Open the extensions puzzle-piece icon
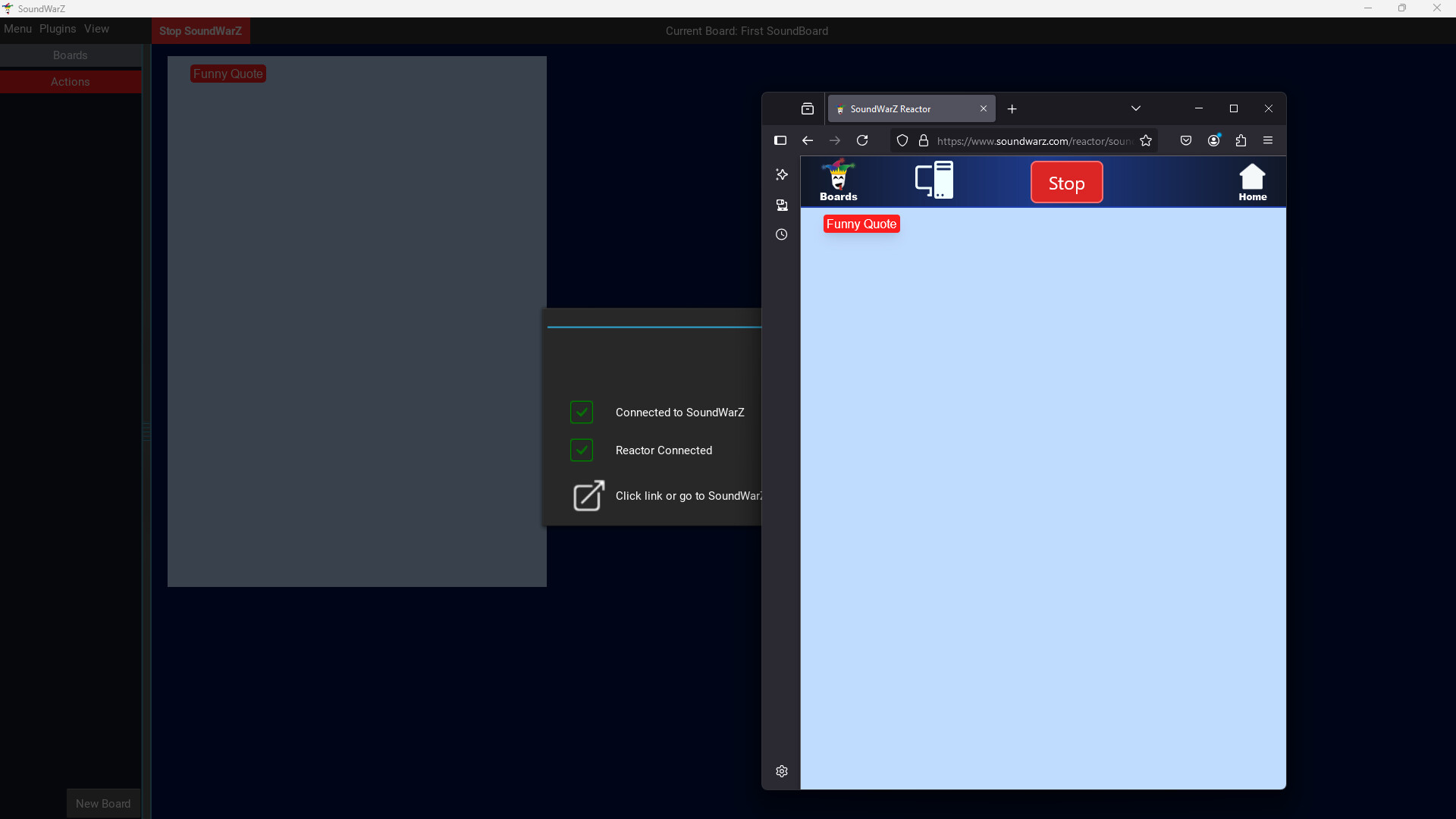Image resolution: width=1456 pixels, height=819 pixels. click(1241, 140)
